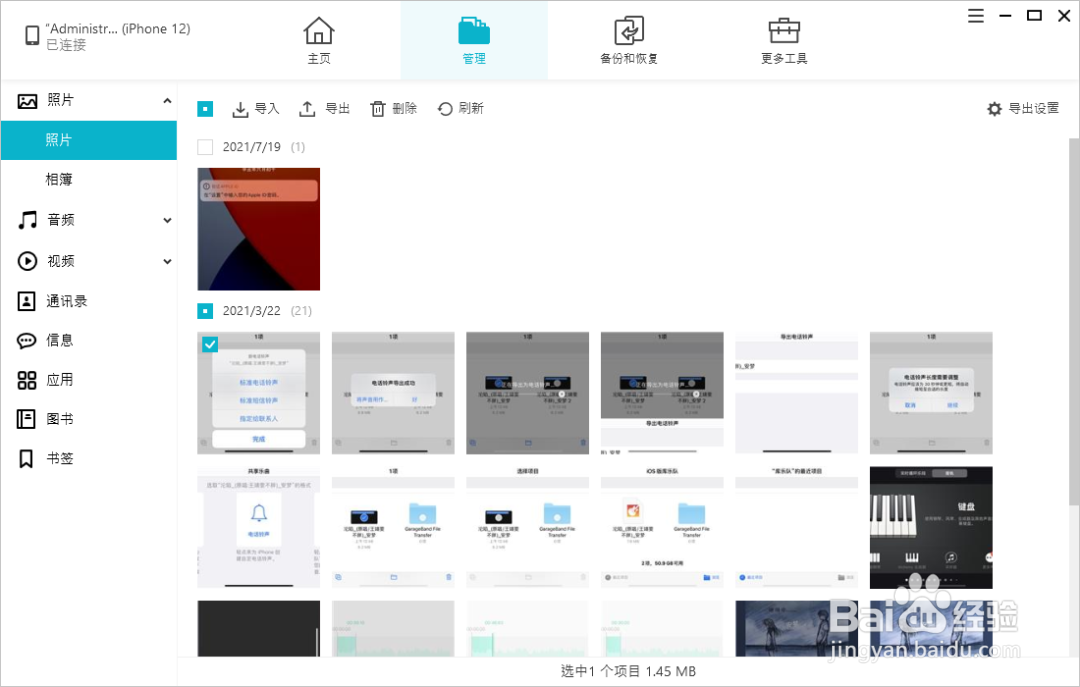1080x687 pixels.
Task: Click the iPhone device icon
Action: 32,35
